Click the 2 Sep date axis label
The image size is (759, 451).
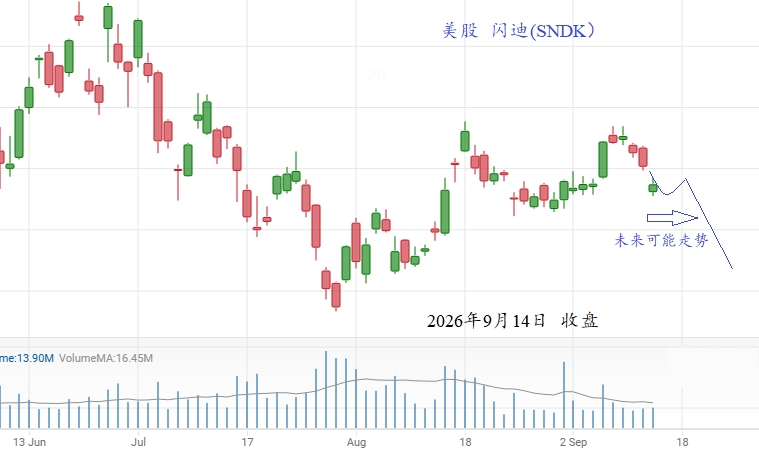(574, 442)
